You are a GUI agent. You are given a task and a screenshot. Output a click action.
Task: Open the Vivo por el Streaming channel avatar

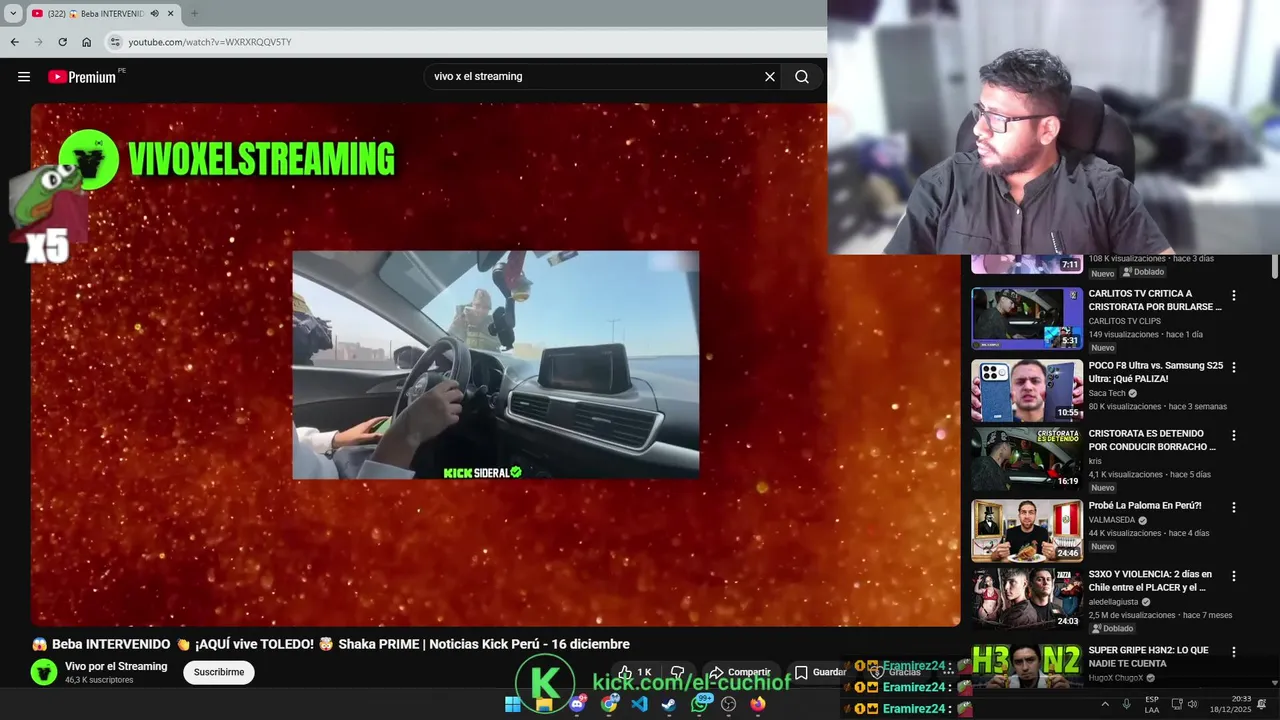(44, 672)
